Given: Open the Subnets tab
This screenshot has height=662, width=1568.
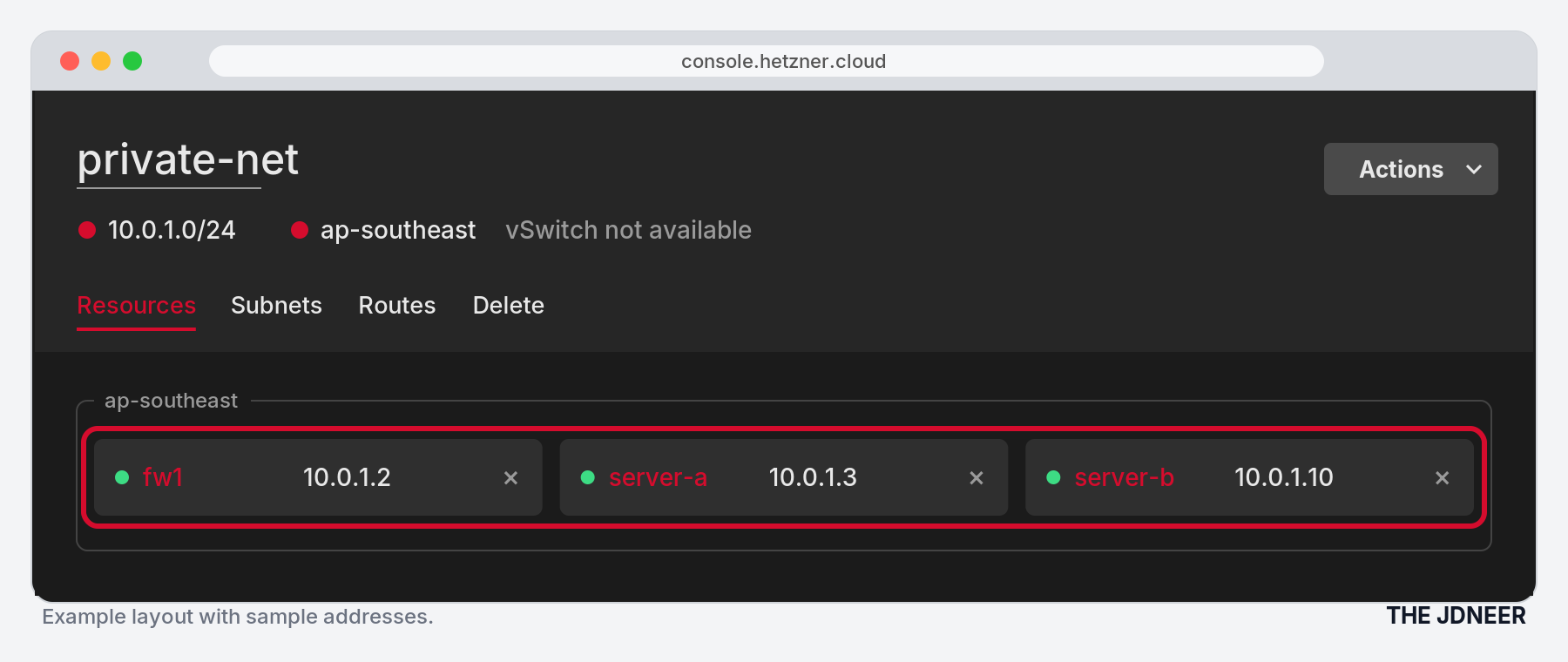Looking at the screenshot, I should point(276,306).
